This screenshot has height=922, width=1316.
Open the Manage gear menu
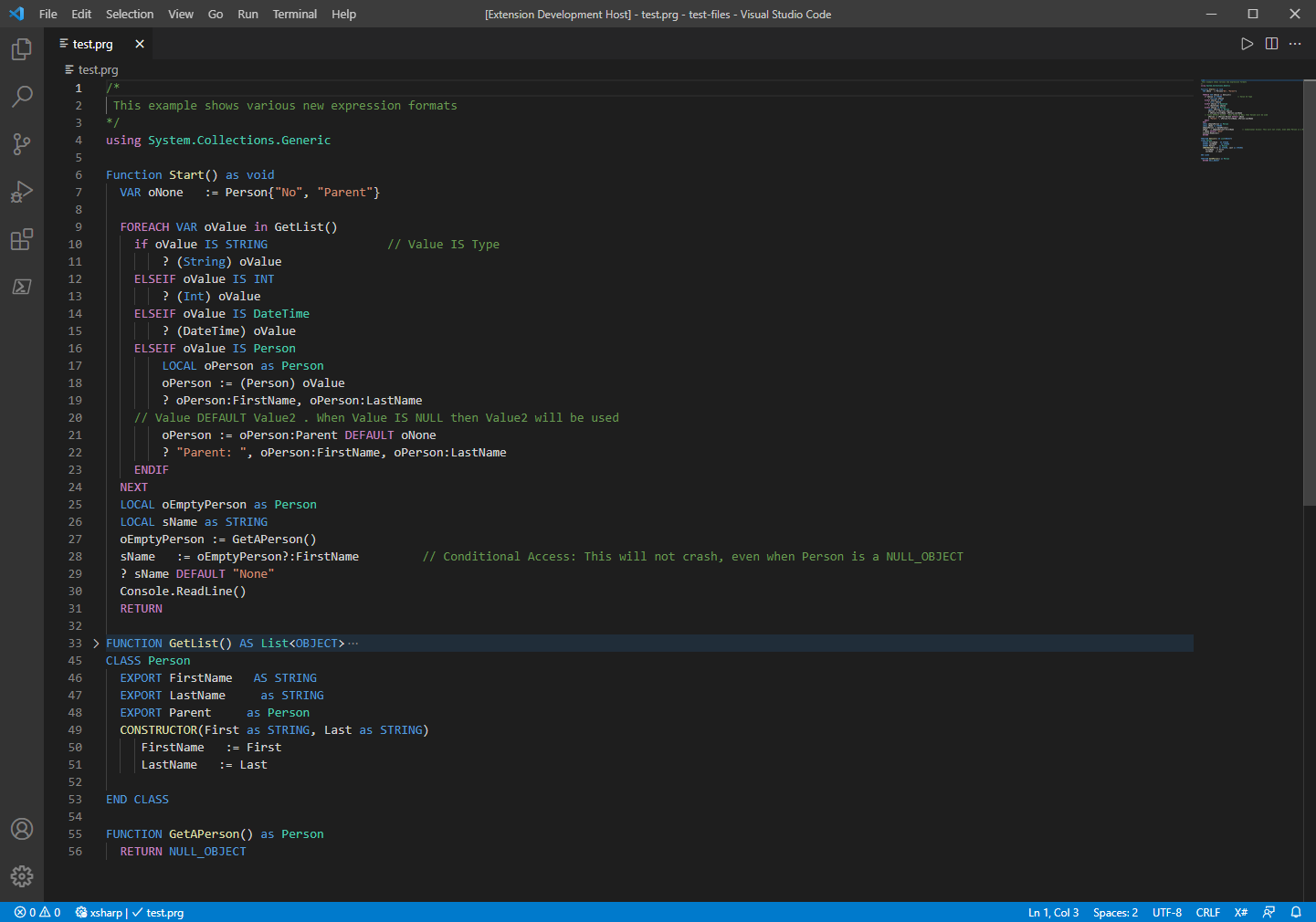tap(22, 876)
